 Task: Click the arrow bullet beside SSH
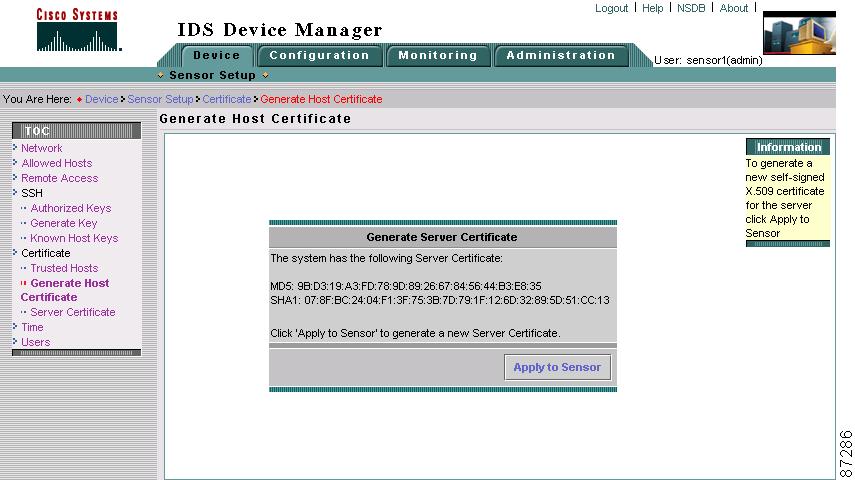(15, 192)
